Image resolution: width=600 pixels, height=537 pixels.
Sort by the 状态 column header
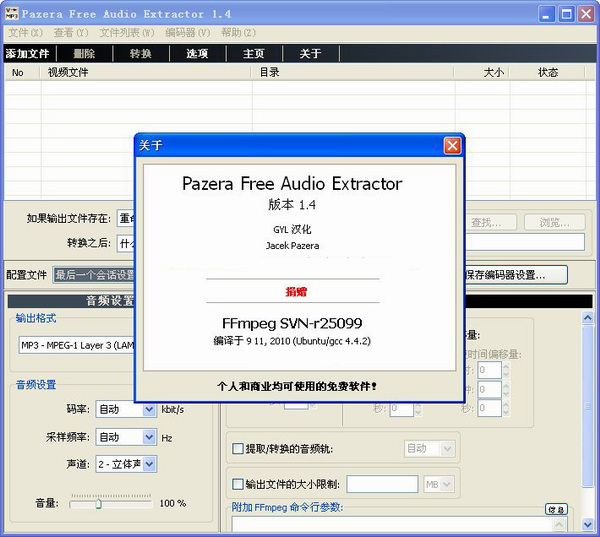[547, 72]
